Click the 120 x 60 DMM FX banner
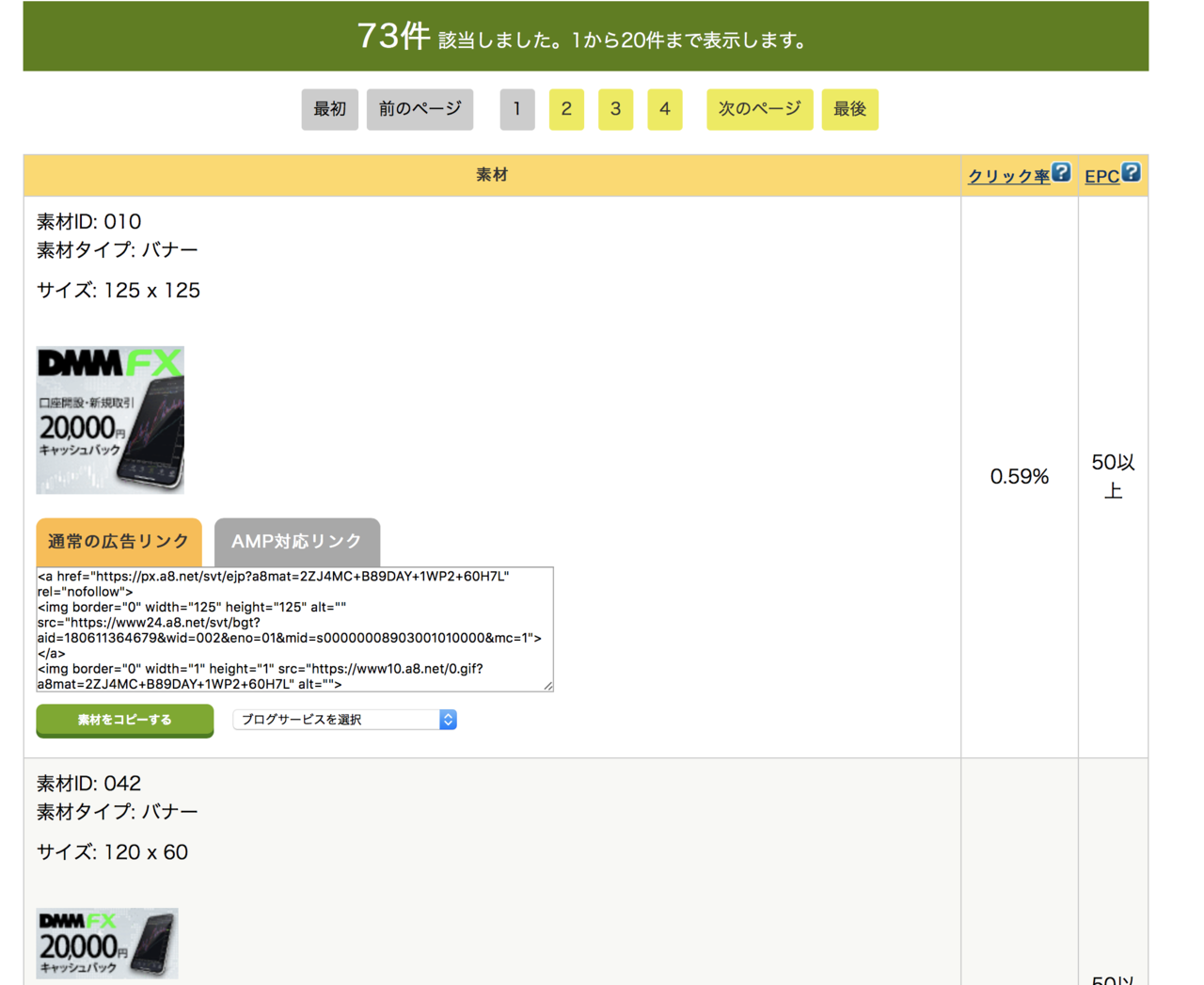This screenshot has height=985, width=1204. tap(107, 944)
